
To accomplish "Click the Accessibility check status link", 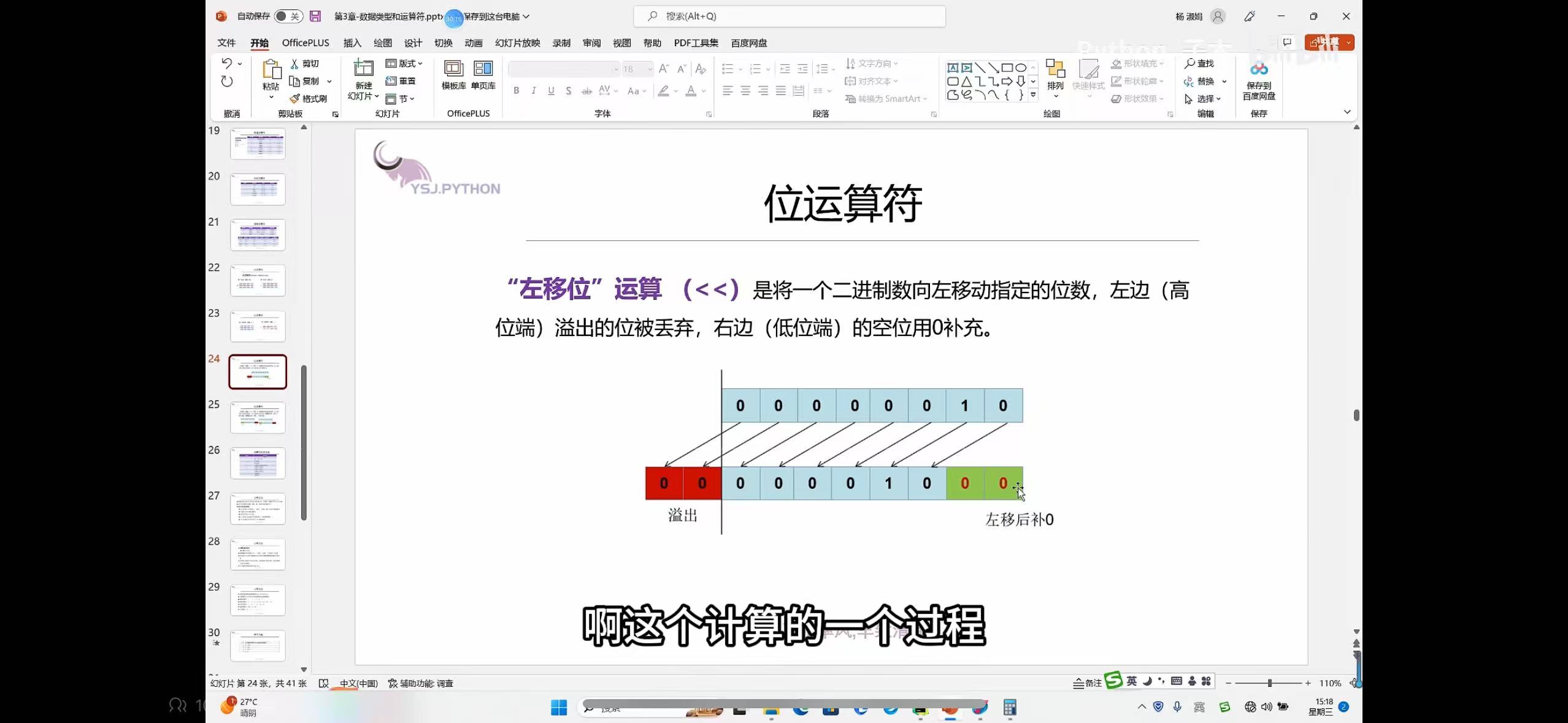I will tap(421, 683).
